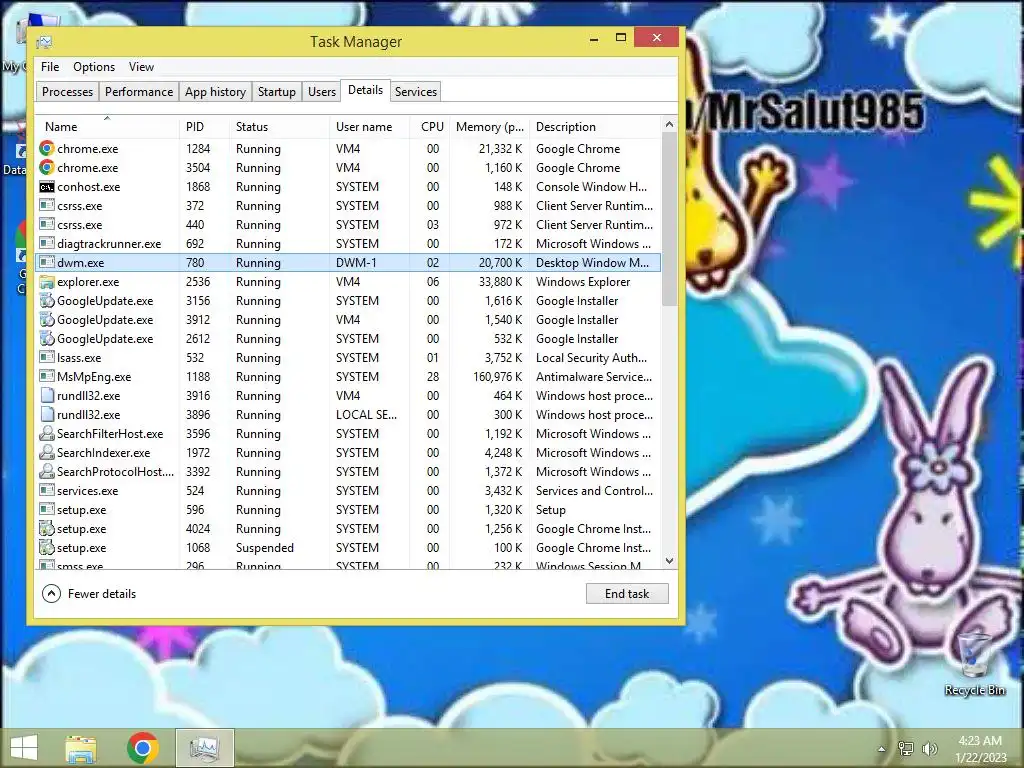Open the Options menu
The height and width of the screenshot is (768, 1024).
tap(94, 67)
